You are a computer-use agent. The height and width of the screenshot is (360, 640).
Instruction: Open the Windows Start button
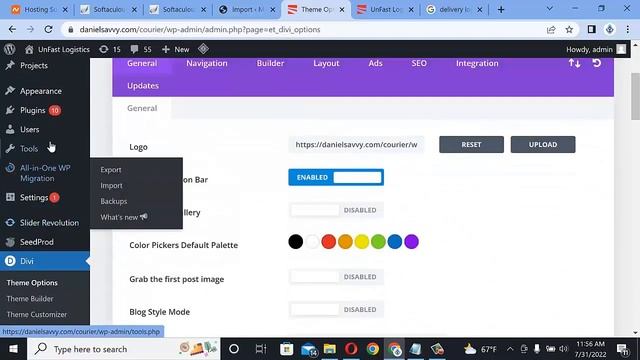[x=13, y=349]
